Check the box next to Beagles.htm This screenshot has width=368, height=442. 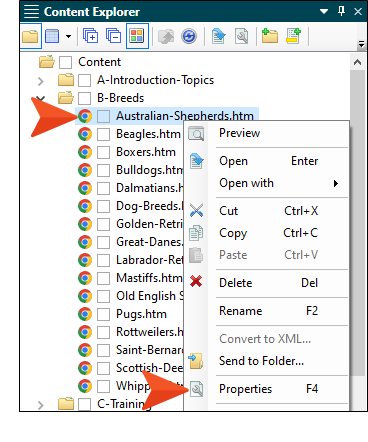point(103,134)
